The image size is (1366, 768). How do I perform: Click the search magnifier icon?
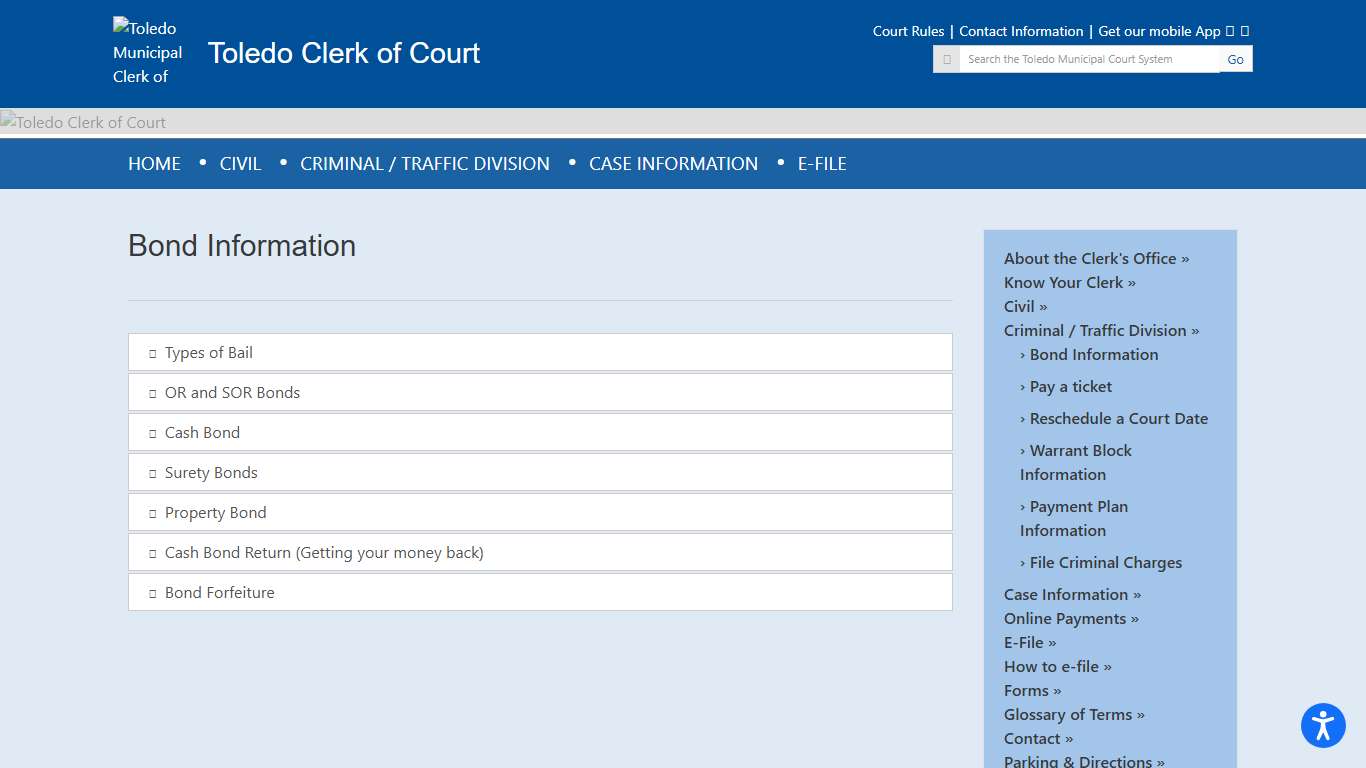tap(946, 59)
